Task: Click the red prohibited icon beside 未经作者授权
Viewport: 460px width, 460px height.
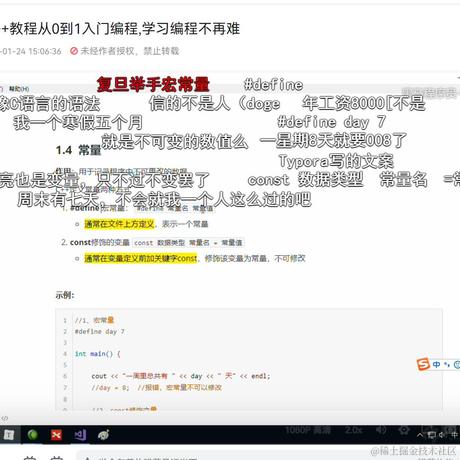Action: (x=74, y=51)
